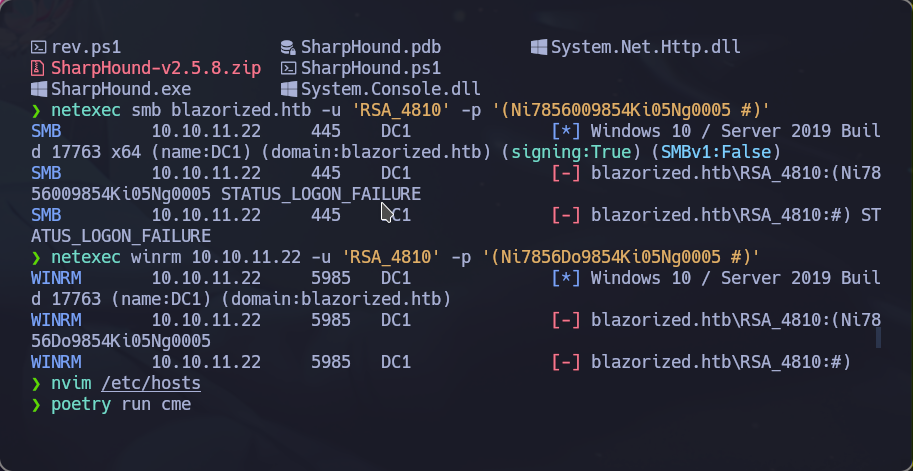Click the first WINRM [*] status marker
The height and width of the screenshot is (471, 913).
566,278
